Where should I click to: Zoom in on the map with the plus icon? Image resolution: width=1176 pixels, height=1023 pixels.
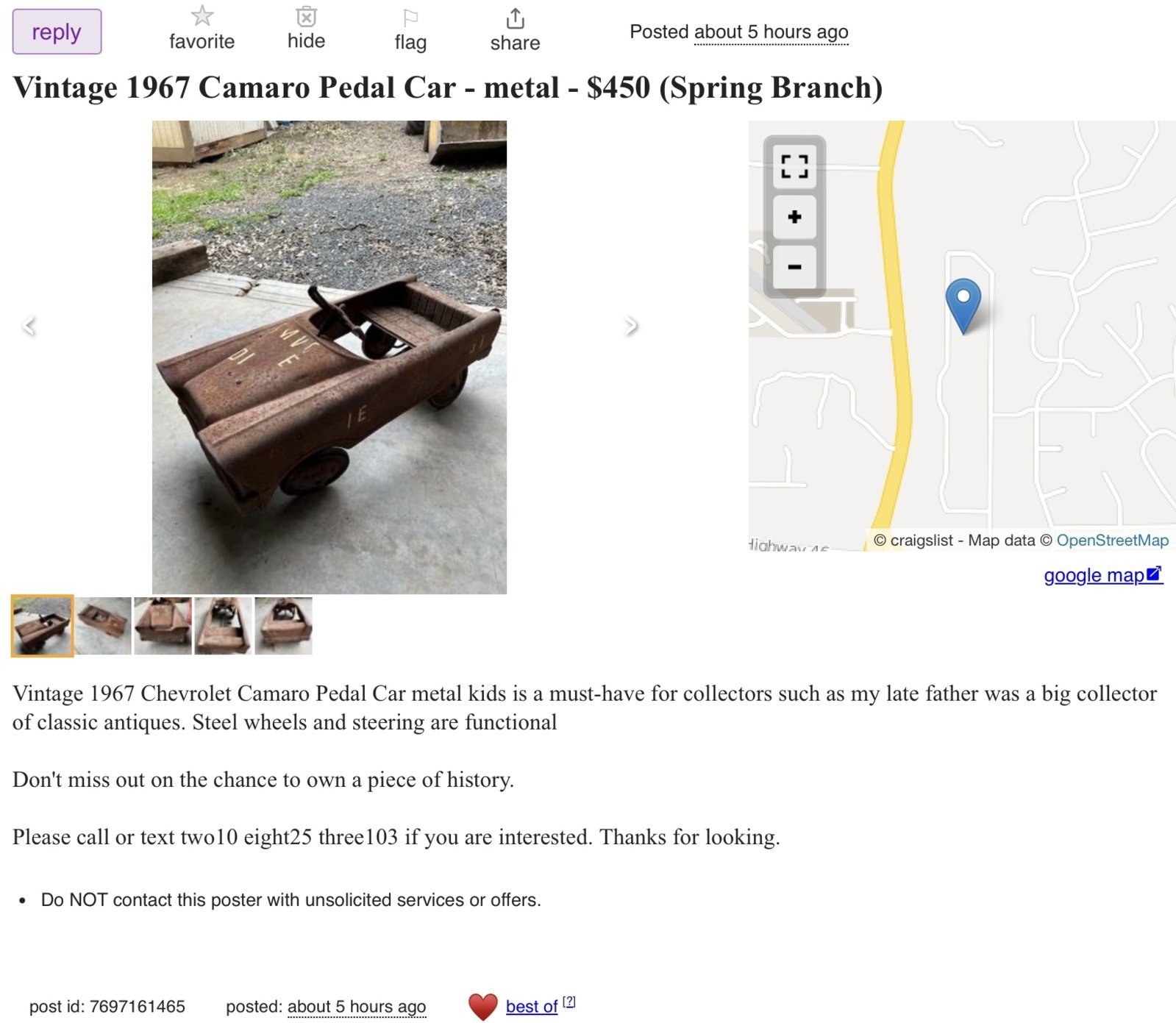tap(794, 217)
